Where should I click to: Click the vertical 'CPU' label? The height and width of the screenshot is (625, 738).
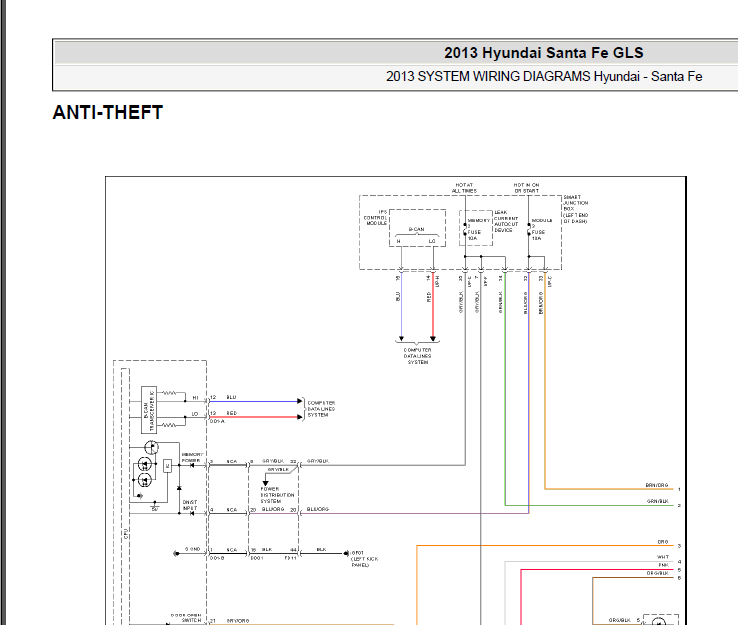point(126,534)
